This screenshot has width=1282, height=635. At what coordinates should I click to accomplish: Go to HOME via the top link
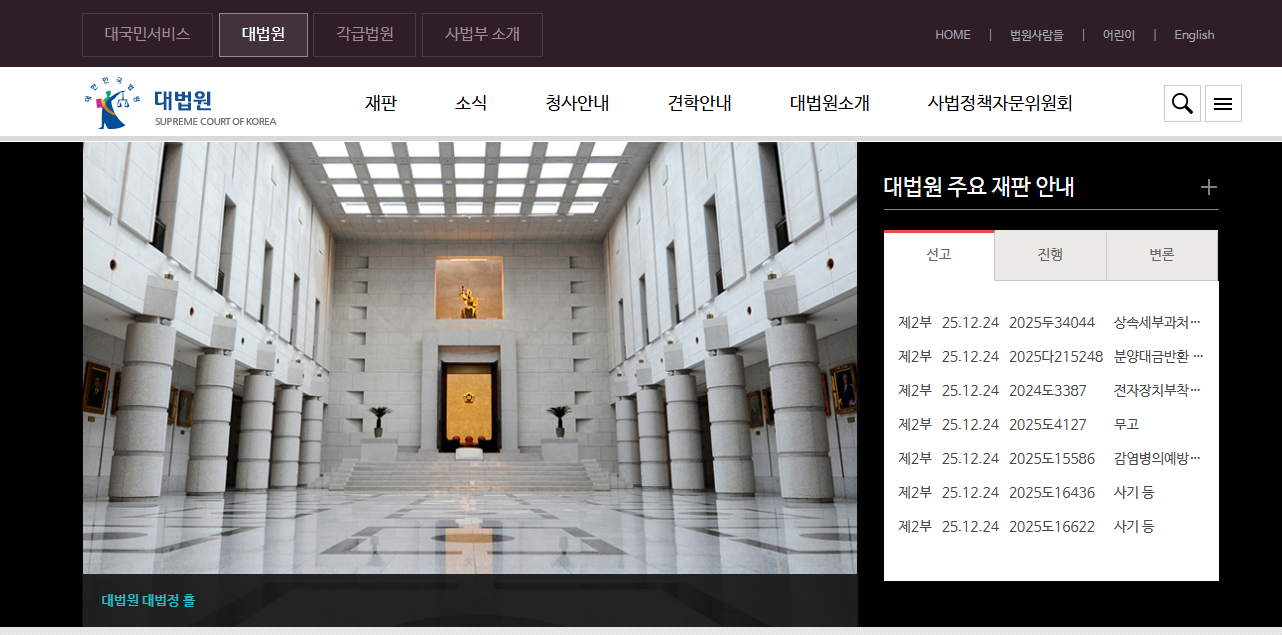pos(952,34)
